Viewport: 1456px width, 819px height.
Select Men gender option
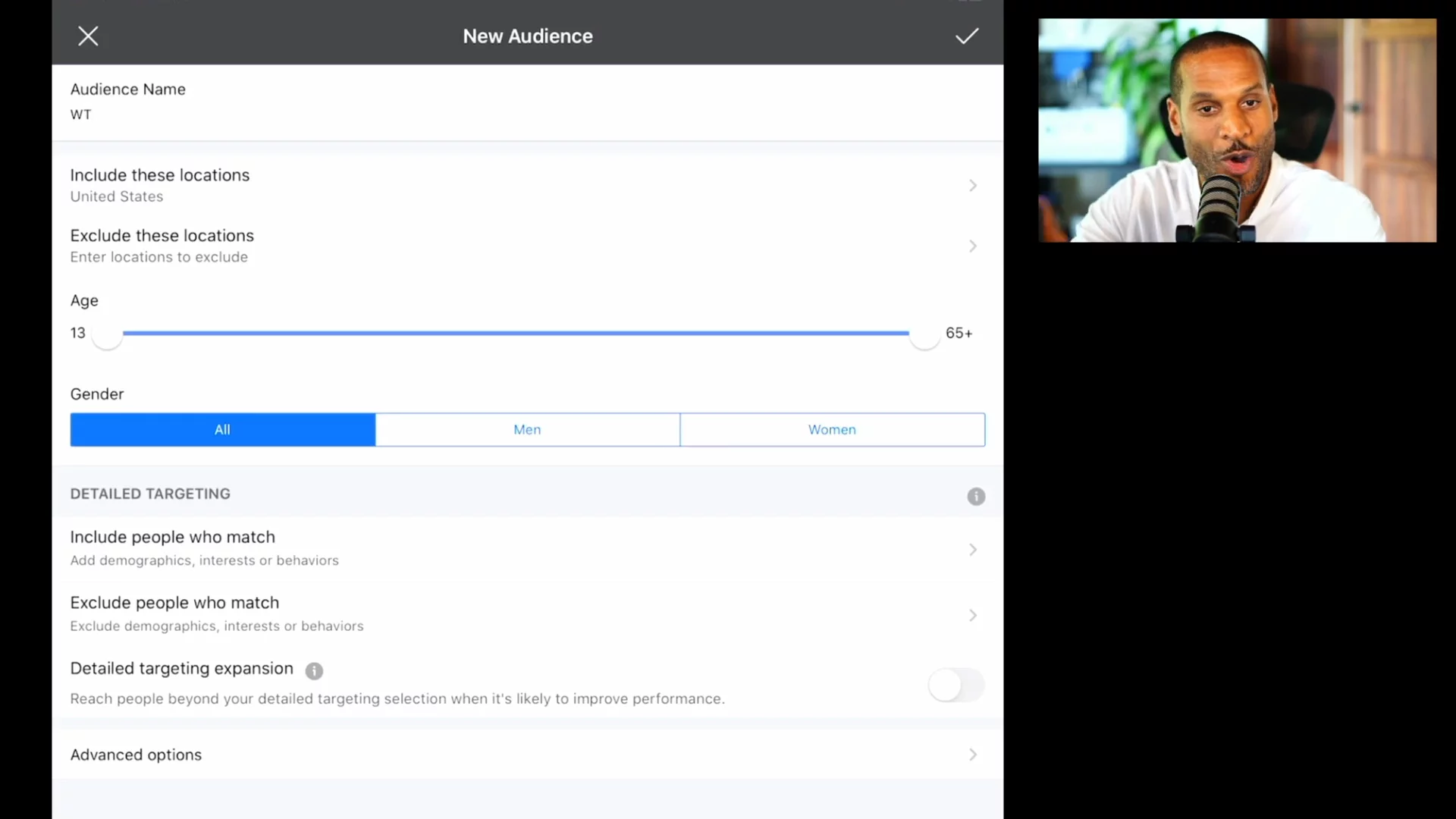pos(527,430)
